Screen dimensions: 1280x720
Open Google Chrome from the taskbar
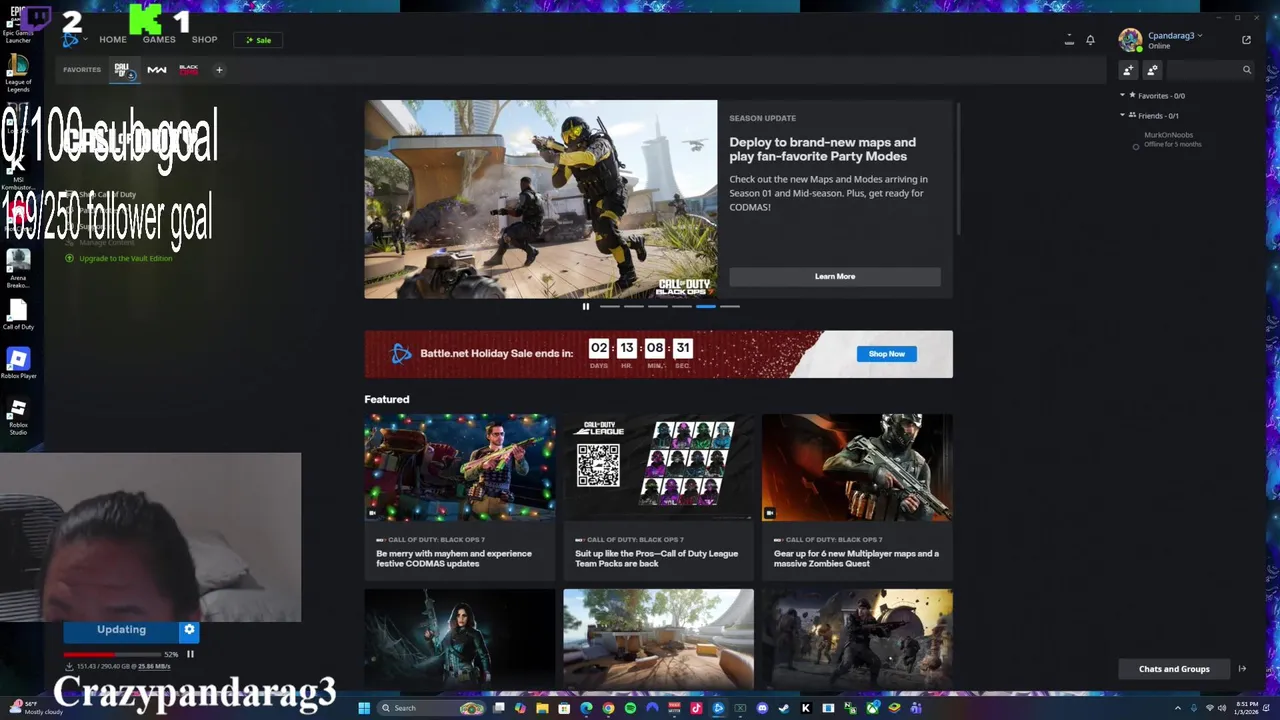tap(608, 708)
